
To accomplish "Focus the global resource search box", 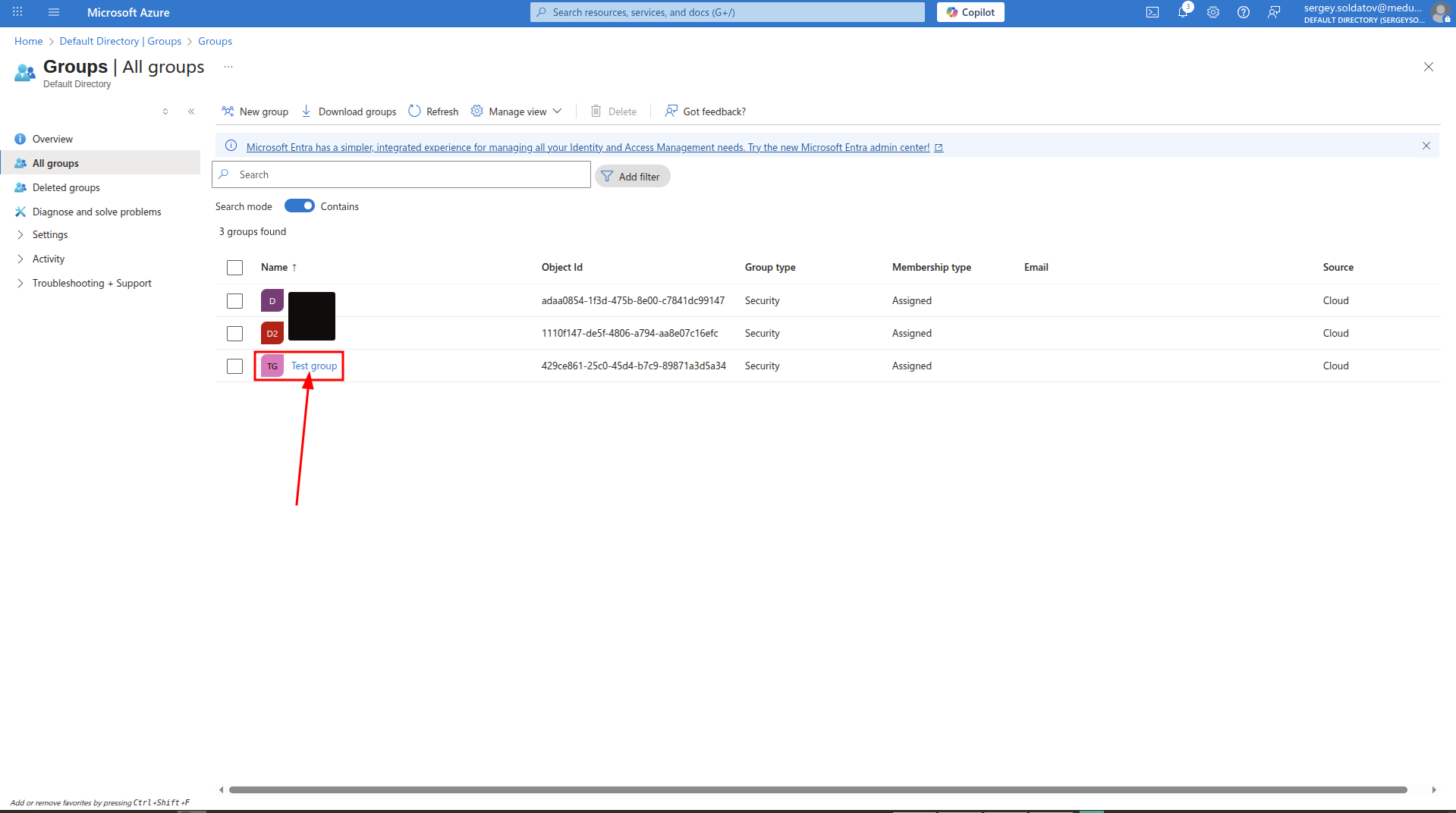I will [x=728, y=12].
